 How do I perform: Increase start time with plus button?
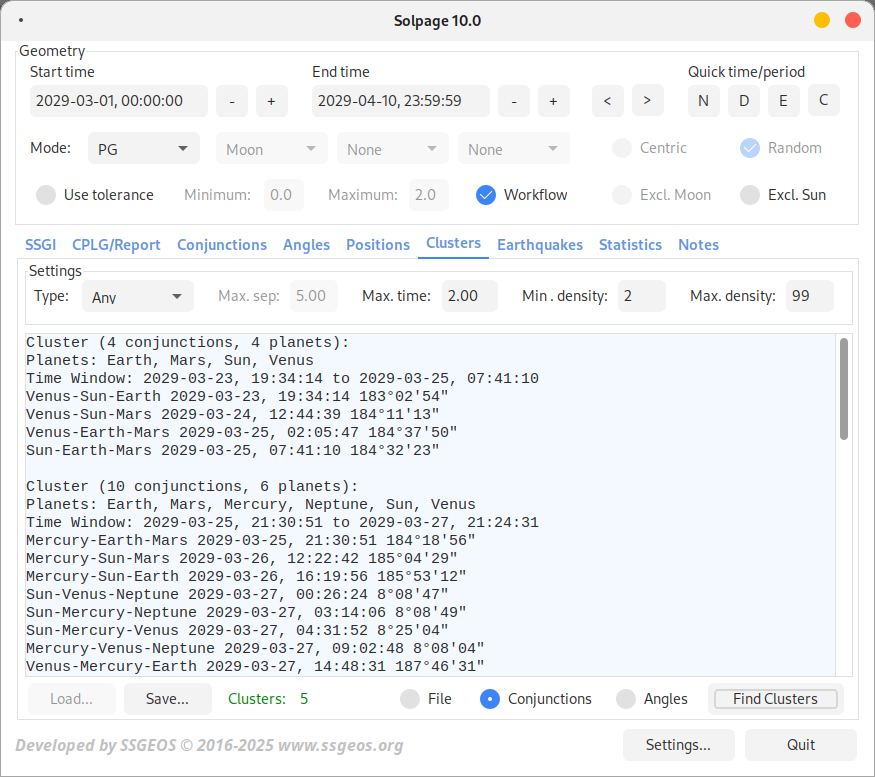(271, 101)
